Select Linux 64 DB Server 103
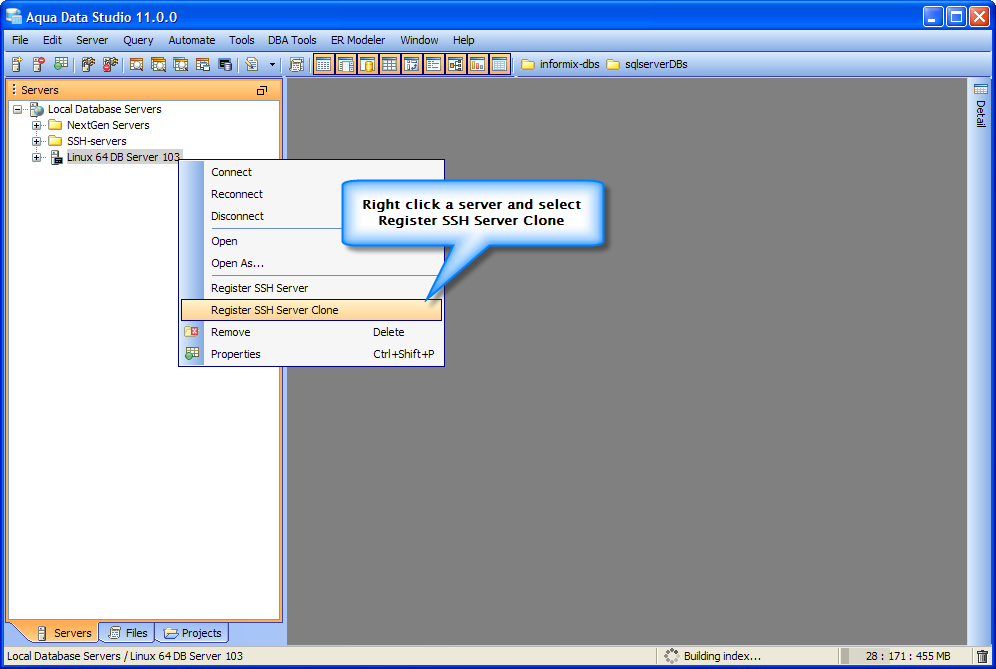Screen dimensions: 996x669 click(123, 157)
